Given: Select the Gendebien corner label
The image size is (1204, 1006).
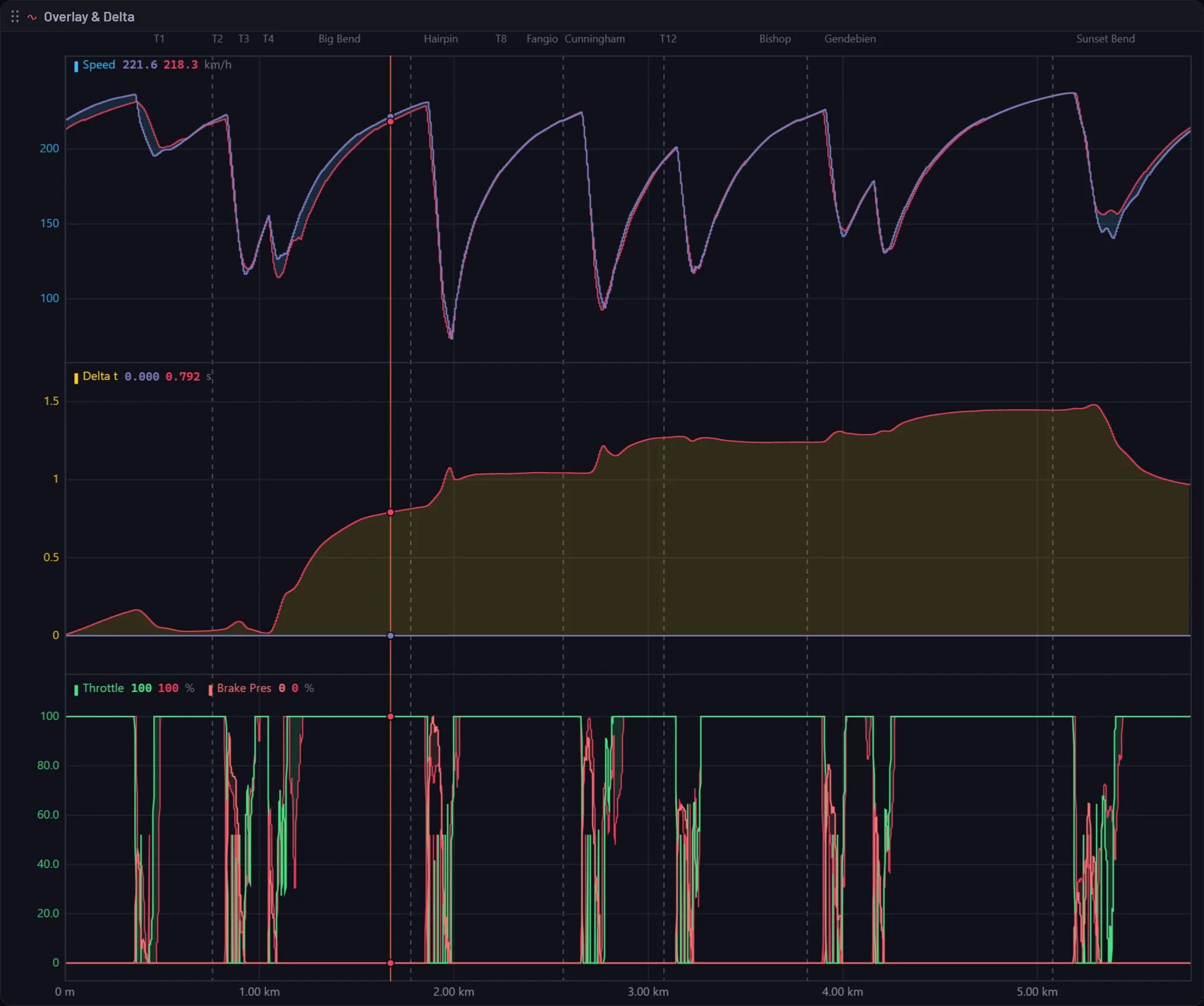Looking at the screenshot, I should [x=850, y=39].
